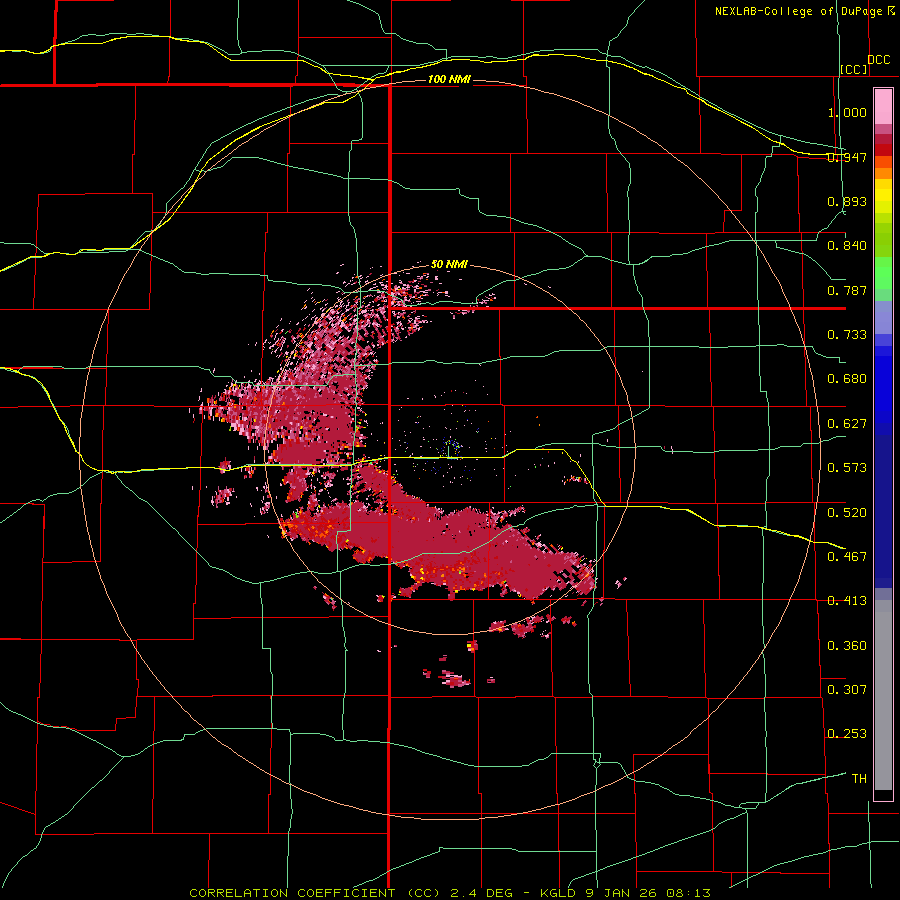The image size is (900, 900).
Task: Click the gray section of the color scale
Action: coord(883,695)
